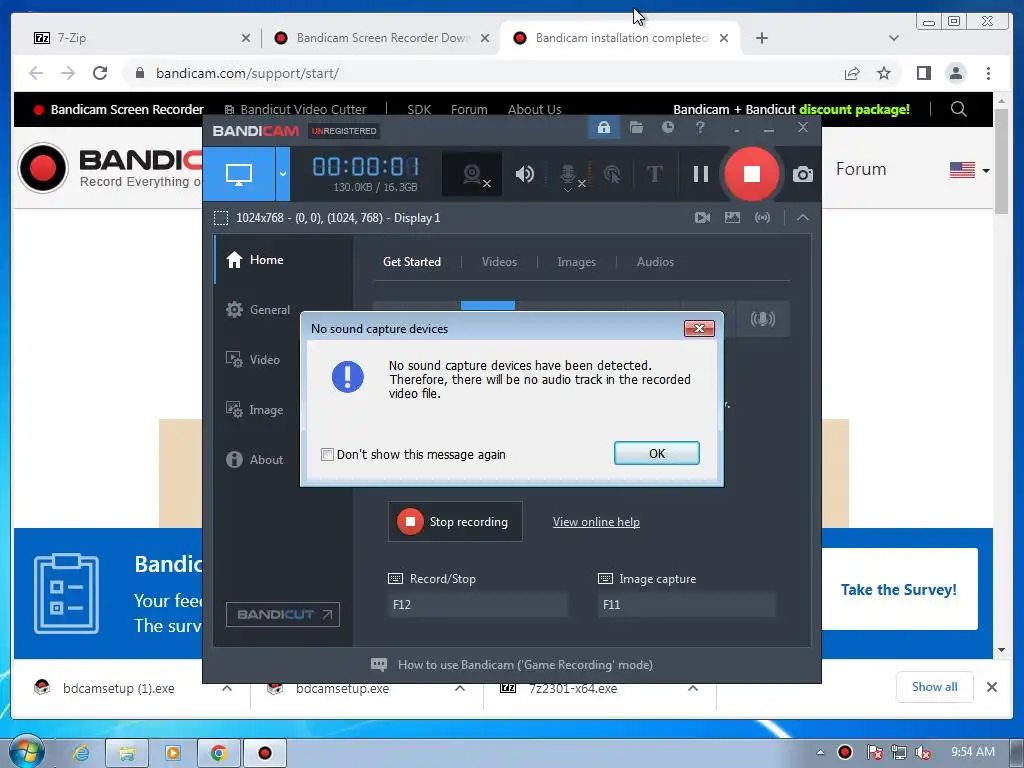Open How to use Bandicam Game Recording tip

click(x=512, y=665)
